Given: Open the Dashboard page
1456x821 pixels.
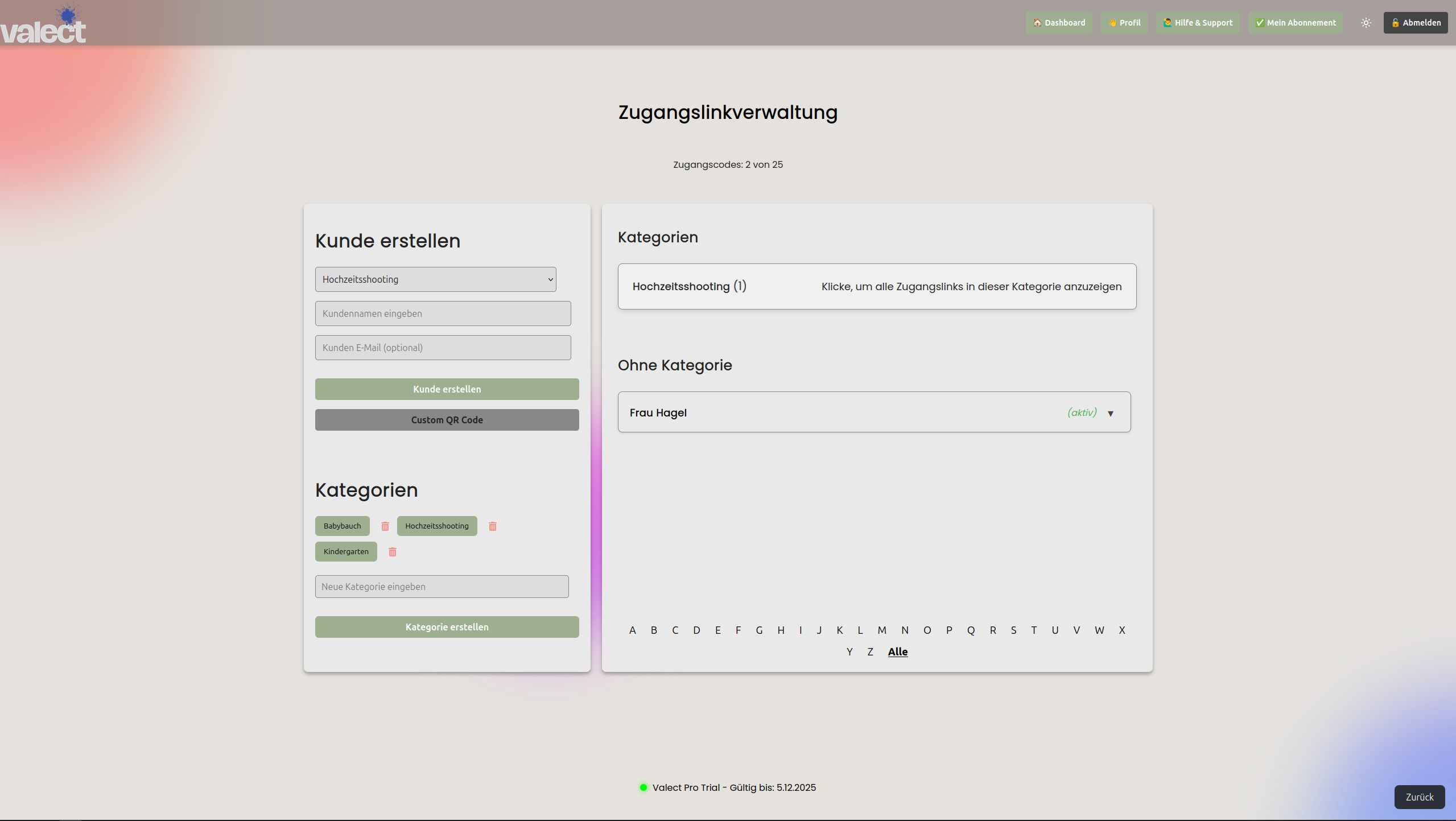Looking at the screenshot, I should (x=1059, y=23).
